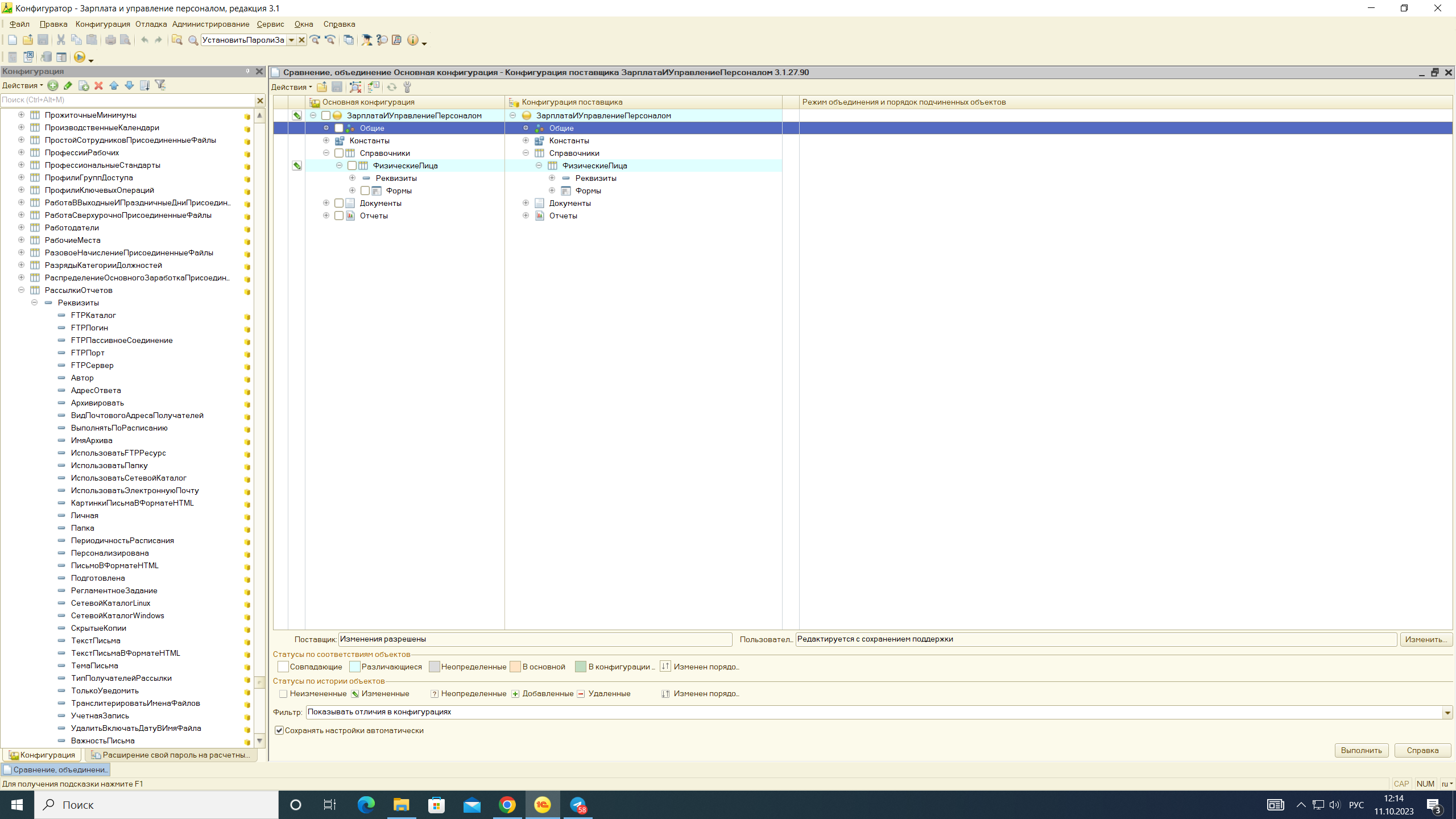Delete the object with the red X icon
1456x819 pixels.
98,85
